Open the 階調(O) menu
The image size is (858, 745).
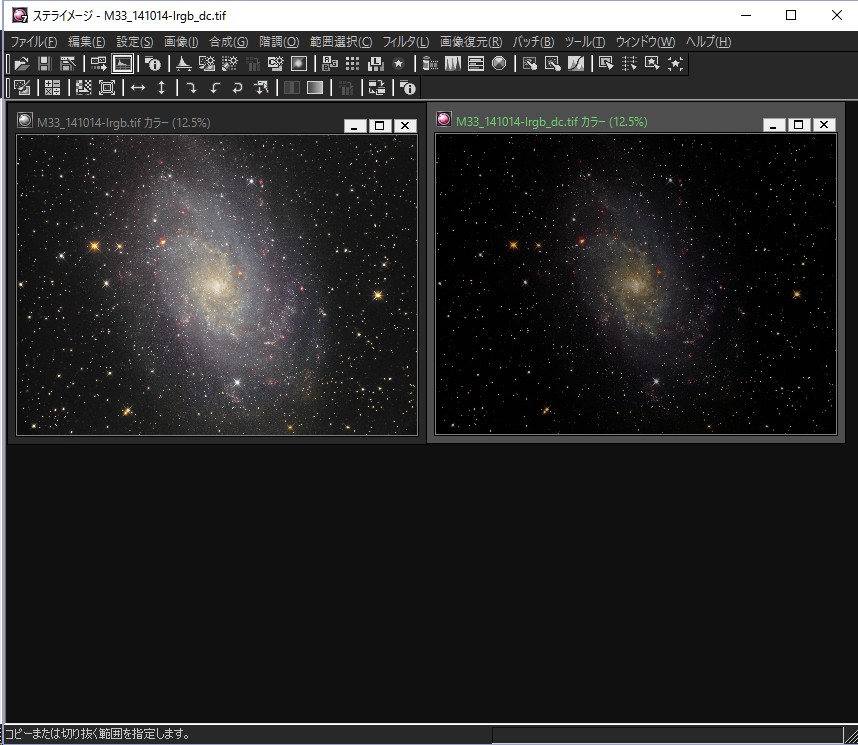click(x=278, y=42)
